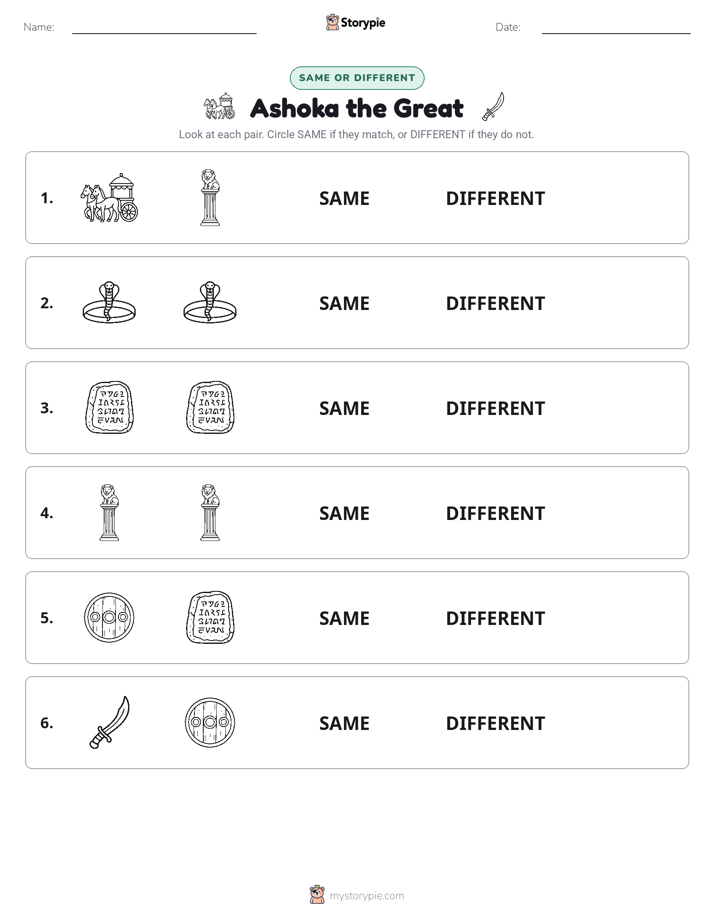This screenshot has width=714, height=924.
Task: Click the round shield icon in row 5
Action: pos(109,617)
